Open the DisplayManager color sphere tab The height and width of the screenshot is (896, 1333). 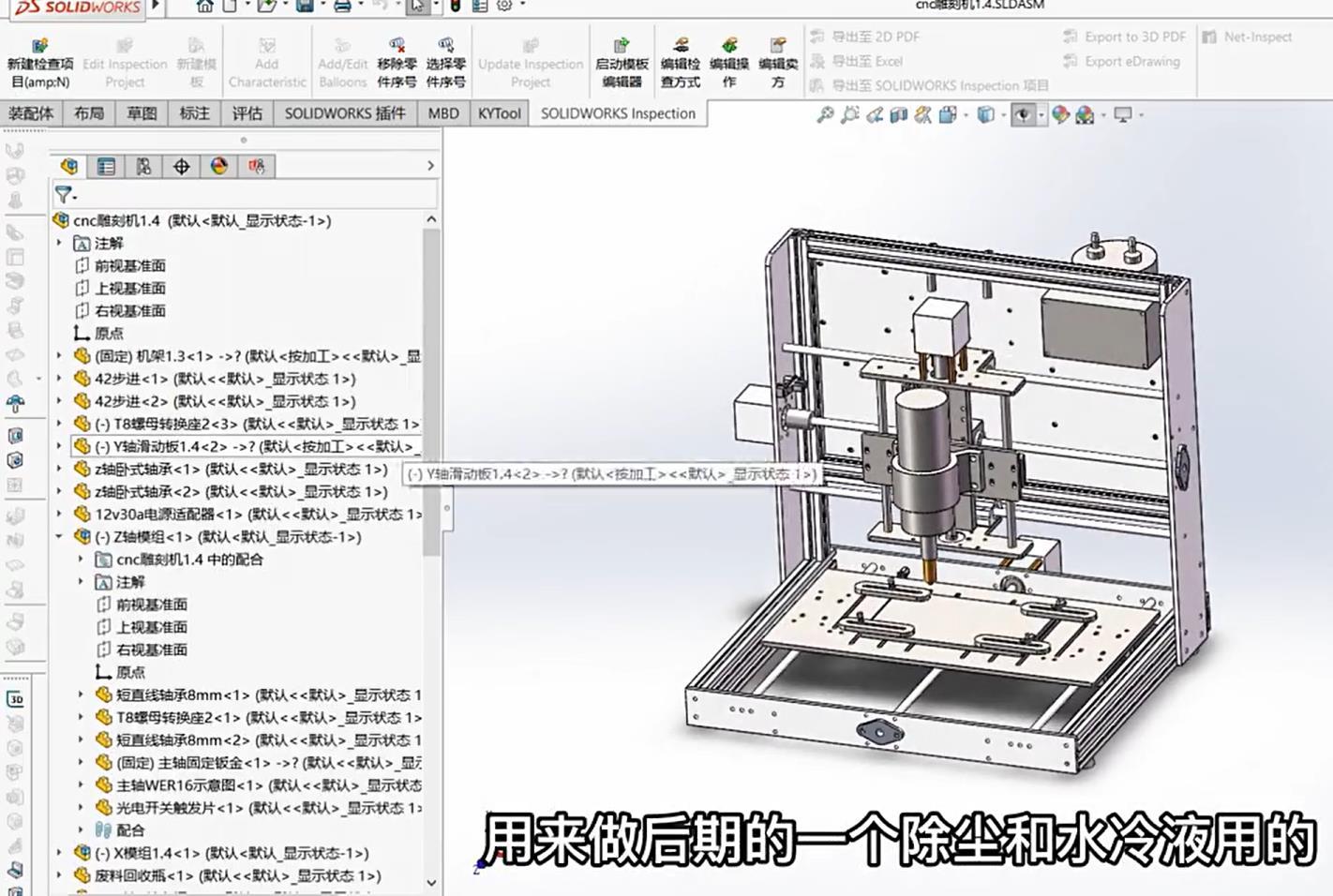point(218,166)
